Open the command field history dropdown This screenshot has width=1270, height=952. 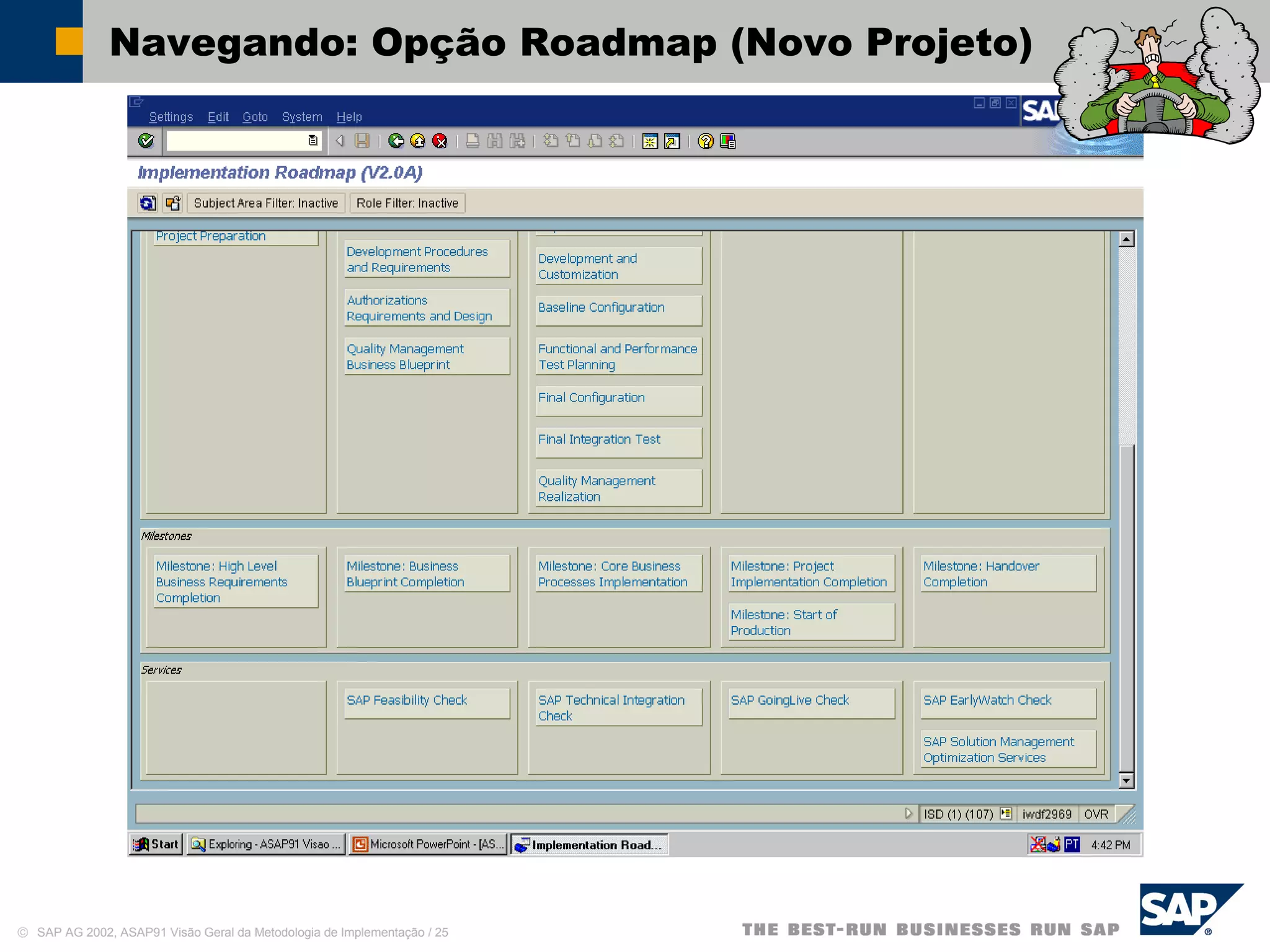(x=313, y=141)
